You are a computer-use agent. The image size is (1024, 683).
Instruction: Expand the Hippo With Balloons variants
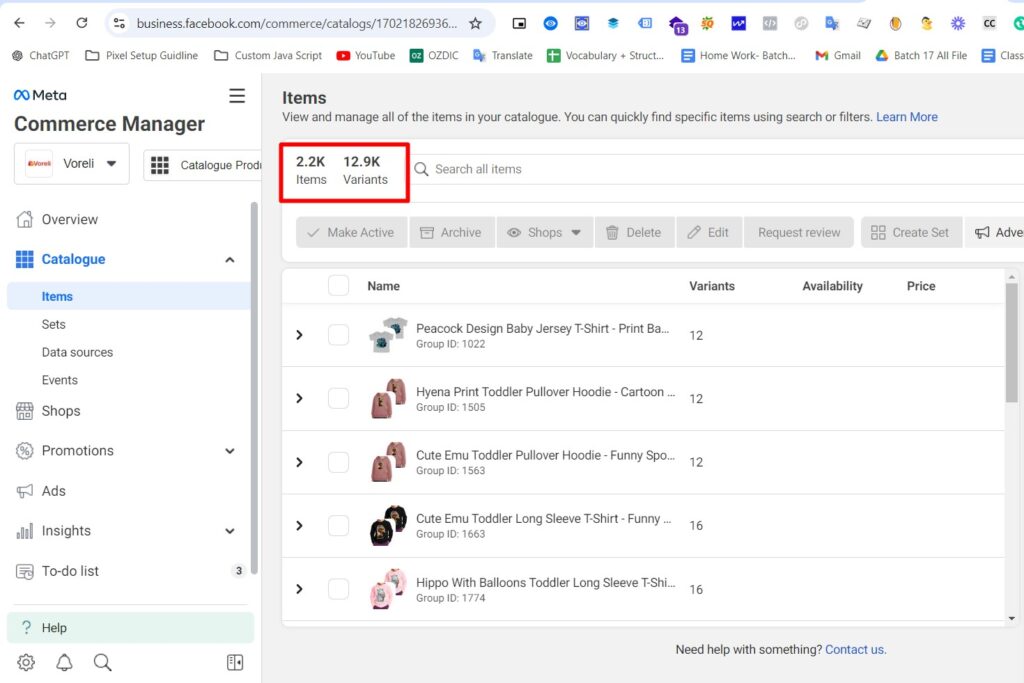pos(299,589)
